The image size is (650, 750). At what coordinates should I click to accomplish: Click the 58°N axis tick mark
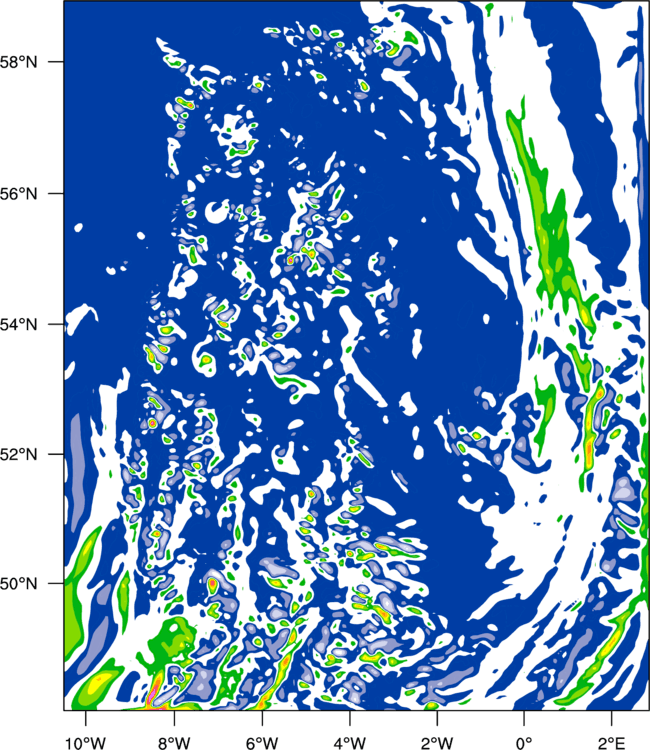pos(55,62)
